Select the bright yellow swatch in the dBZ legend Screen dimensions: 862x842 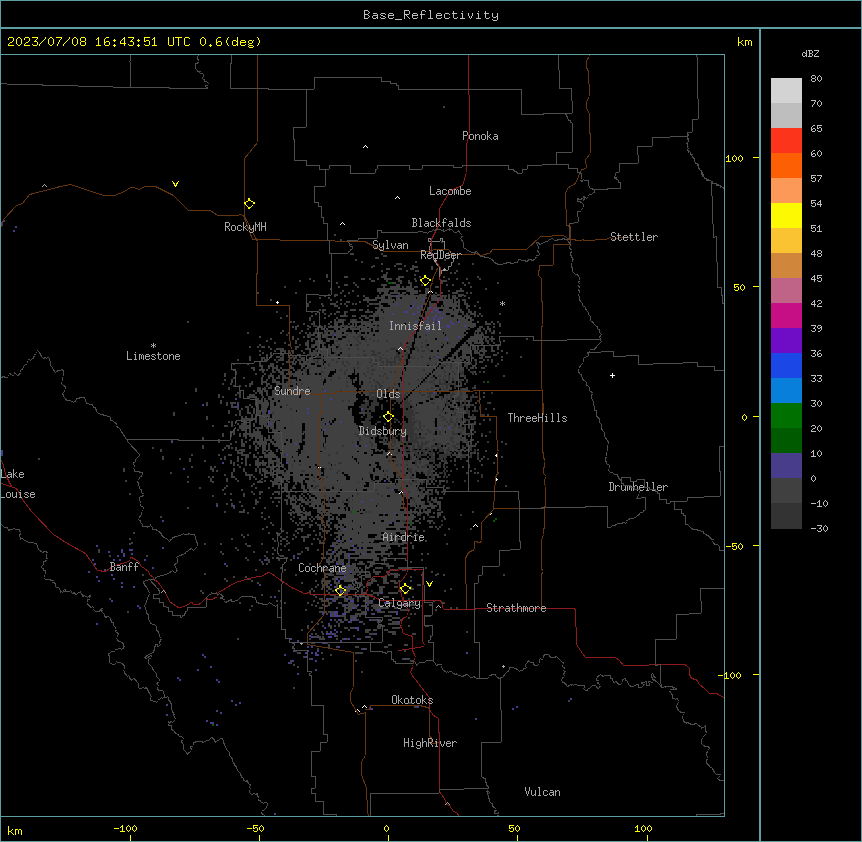[x=786, y=215]
